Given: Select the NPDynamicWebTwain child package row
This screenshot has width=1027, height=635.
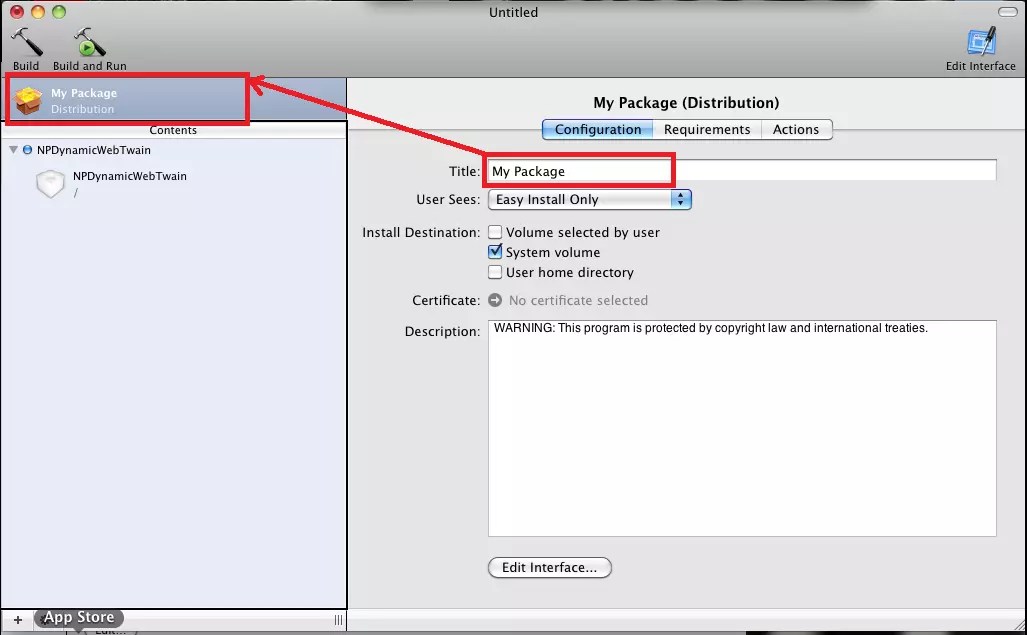Looking at the screenshot, I should pos(174,184).
